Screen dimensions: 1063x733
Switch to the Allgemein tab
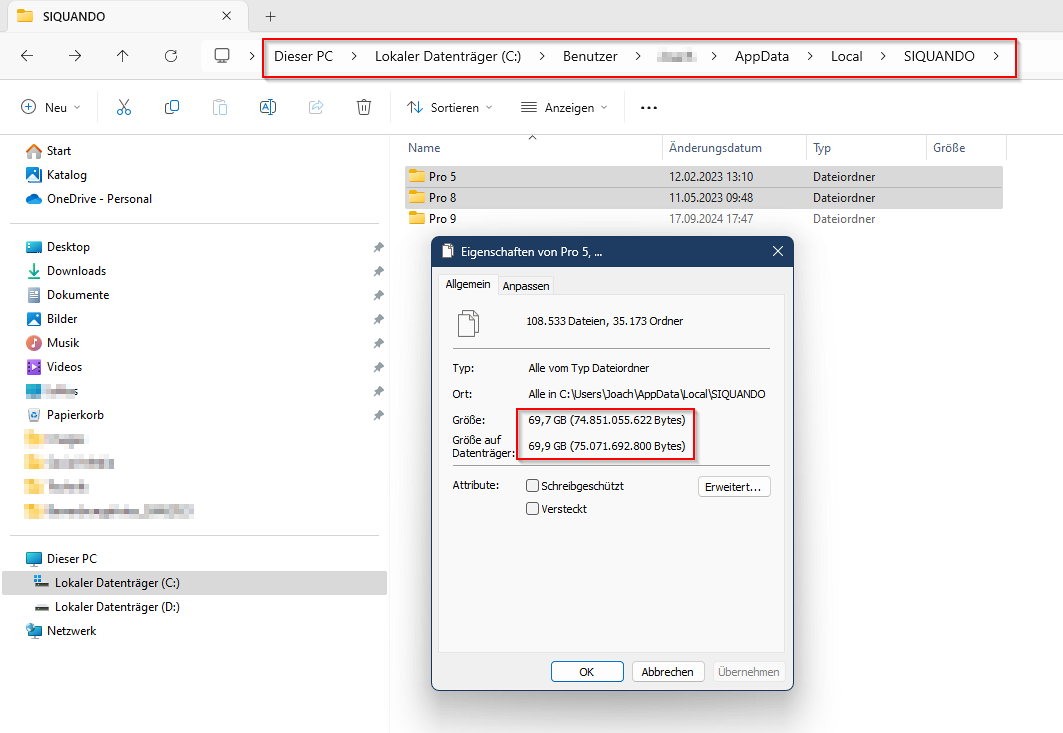click(468, 284)
